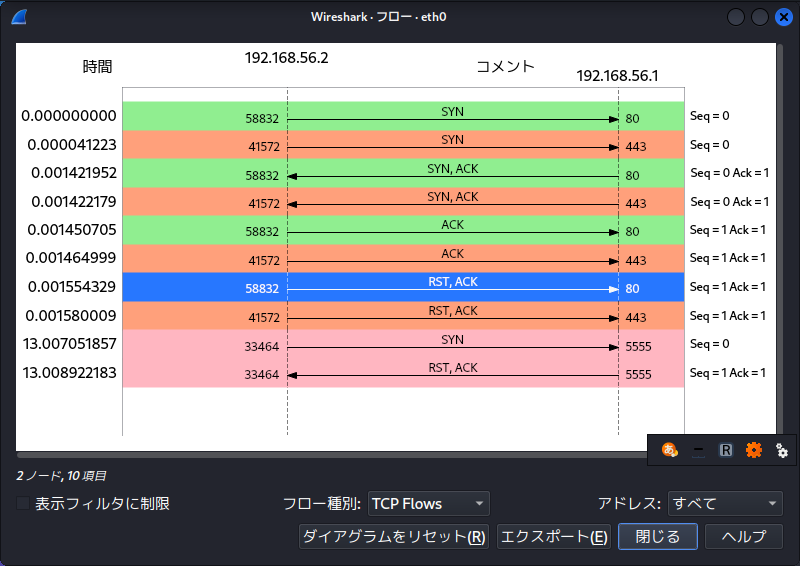Select the RST, ACK row at 13.008922183
The height and width of the screenshot is (566, 800).
click(403, 373)
